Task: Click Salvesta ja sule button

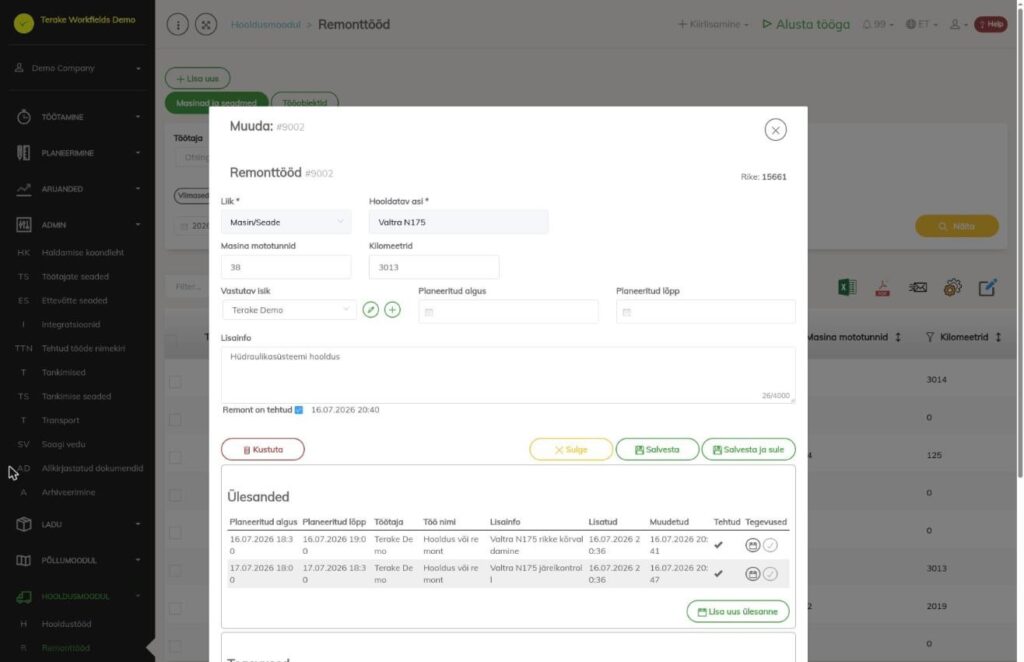Action: pyautogui.click(x=748, y=450)
